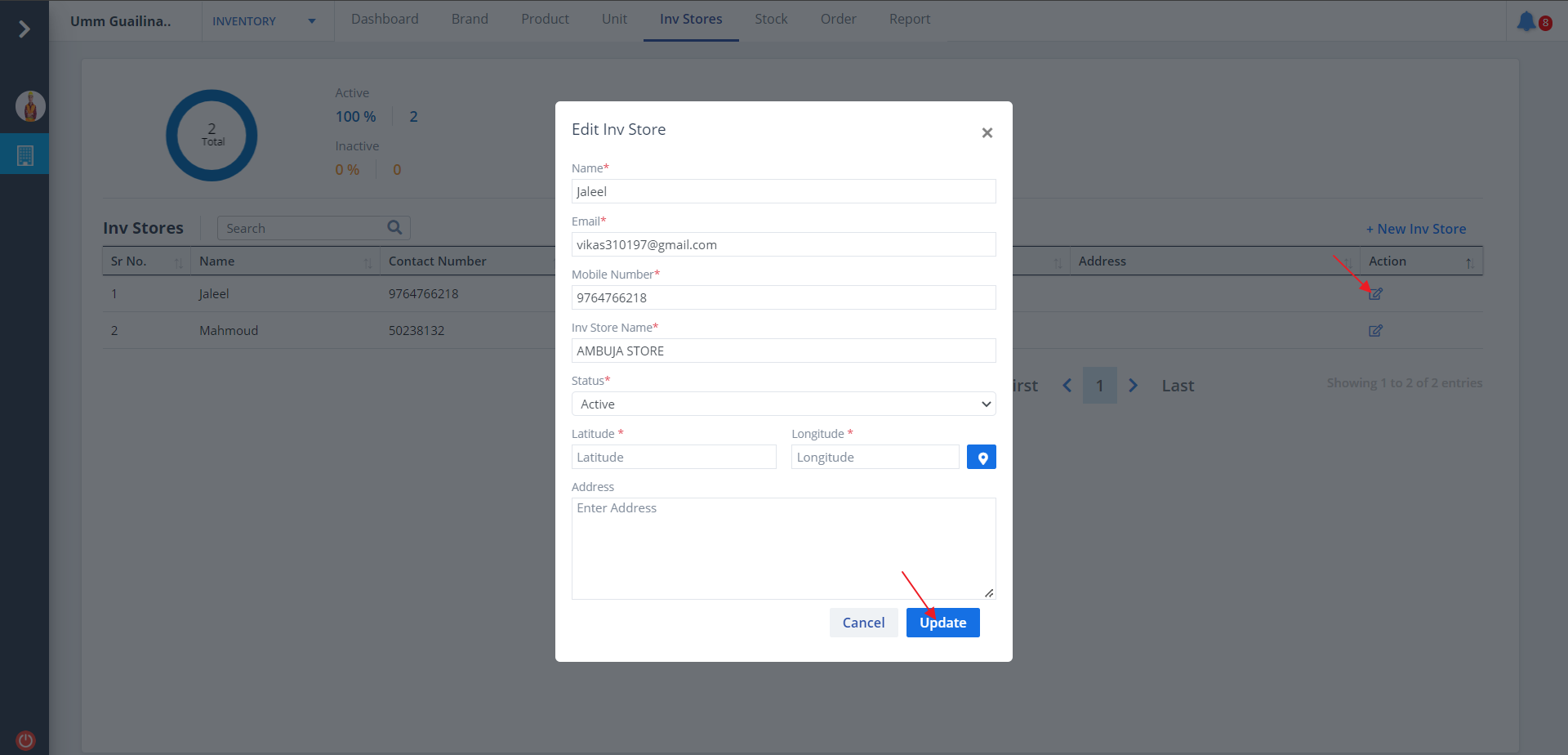Viewport: 1568px width, 755px height.
Task: Click the user avatar in sidebar
Action: (30, 106)
